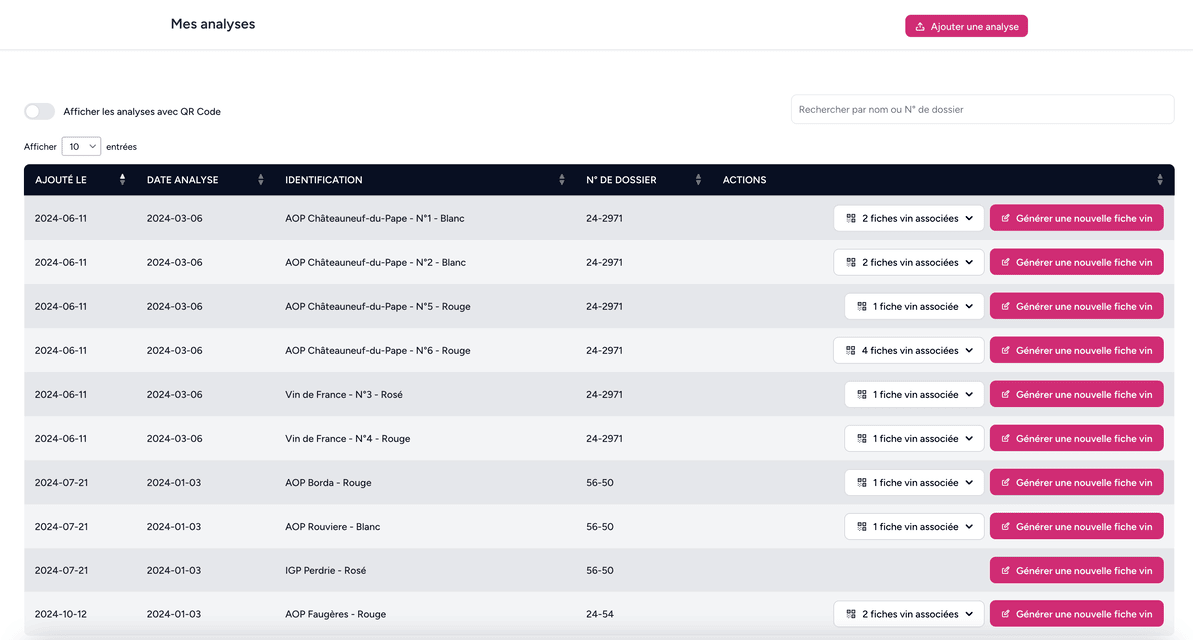Click the sort arrows on AJOUTÉ LE column
Screen dimensions: 1193x640
pos(121,180)
